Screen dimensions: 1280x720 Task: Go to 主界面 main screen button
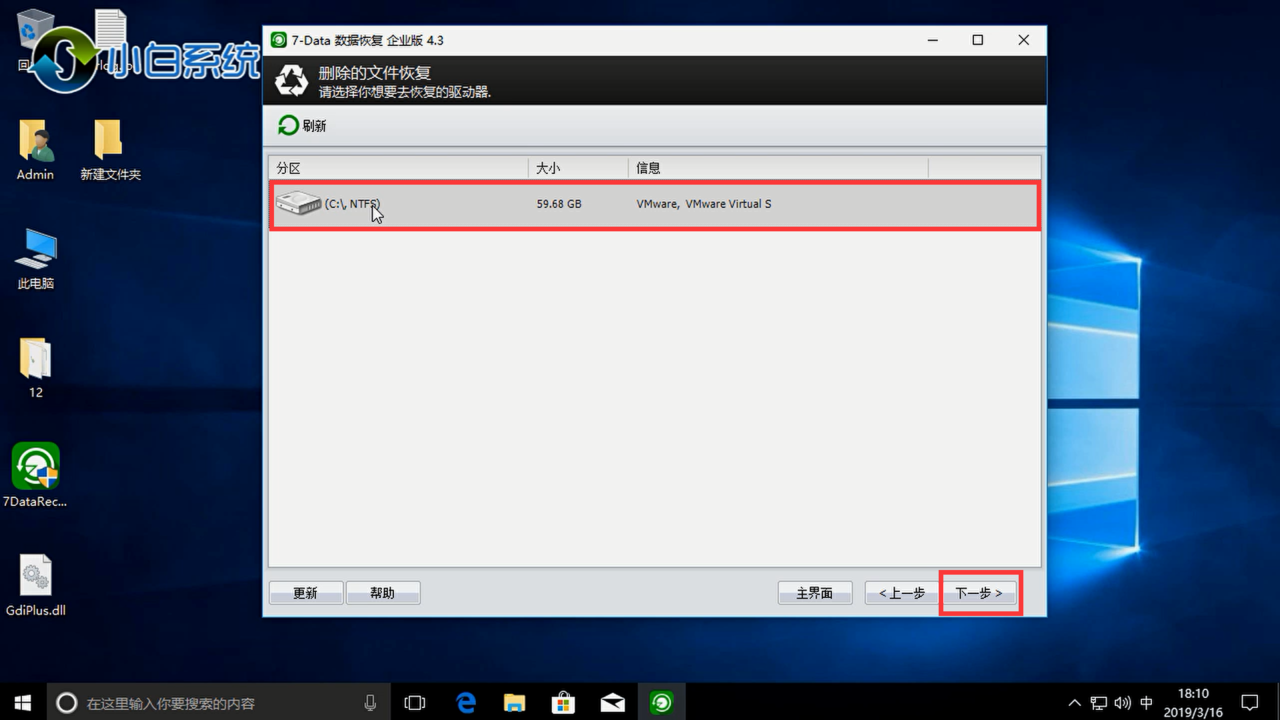click(815, 593)
